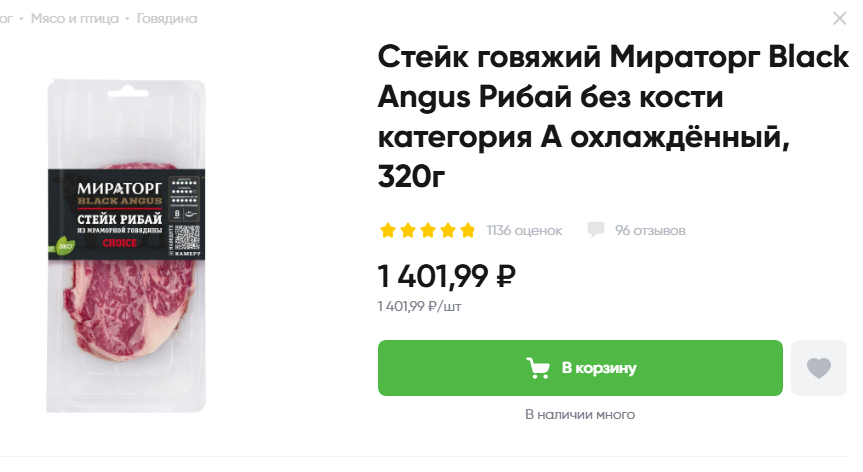Enlarge the Miratorg ribeye product image
The image size is (863, 472).
tap(126, 246)
